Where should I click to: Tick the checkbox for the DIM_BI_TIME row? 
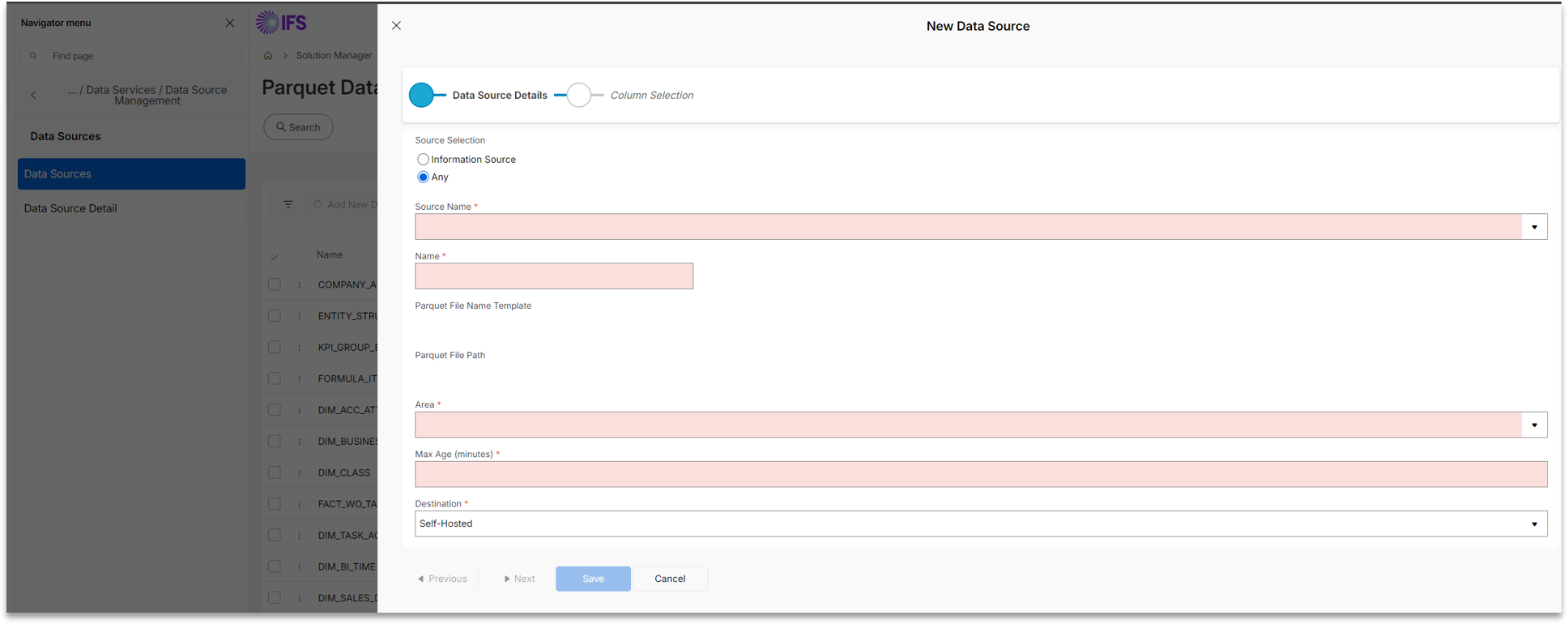(x=275, y=566)
